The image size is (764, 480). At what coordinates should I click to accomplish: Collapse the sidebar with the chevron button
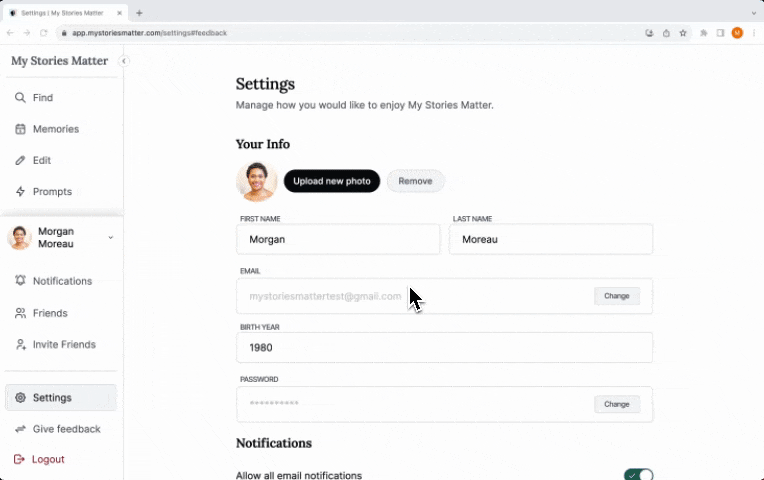tap(124, 61)
